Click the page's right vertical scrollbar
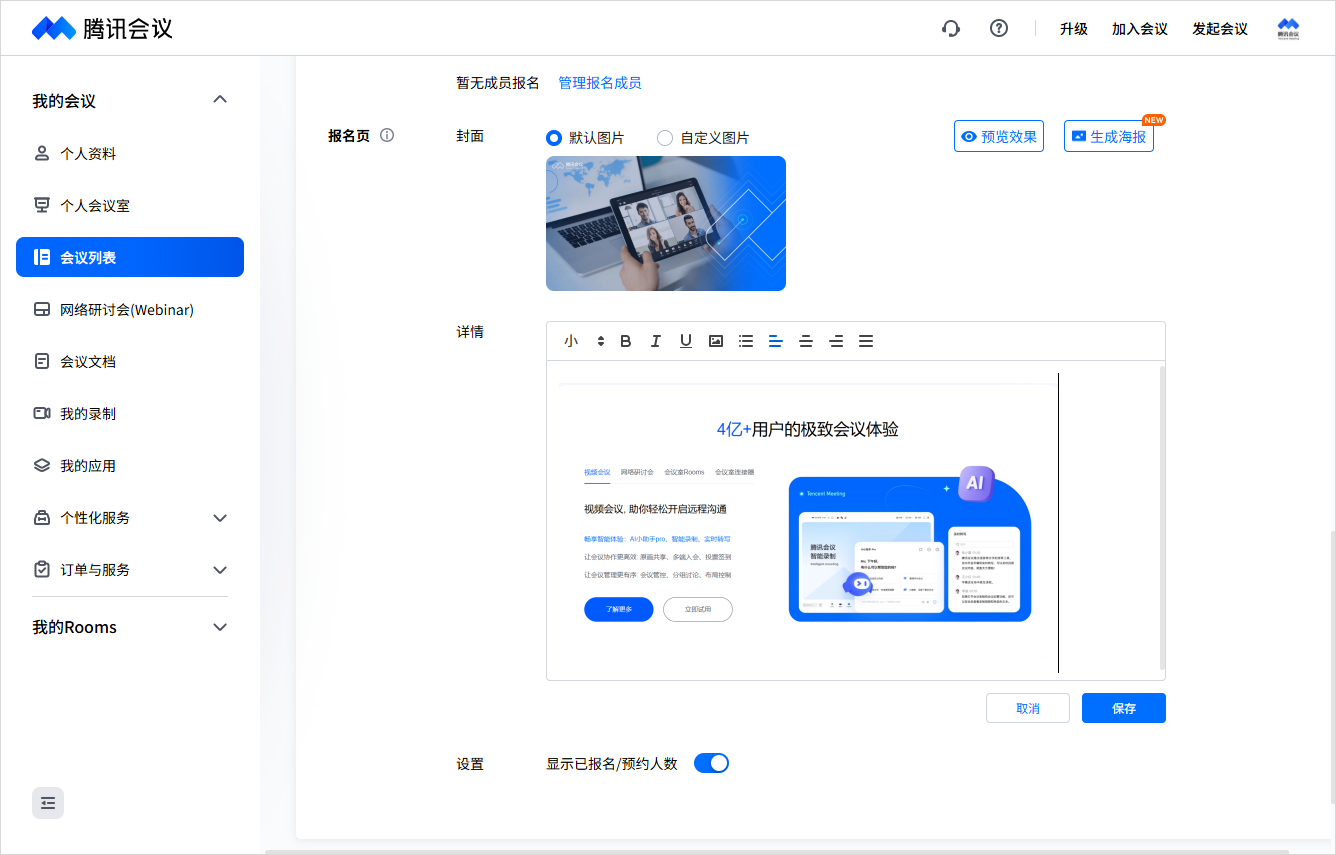The image size is (1336, 855). (x=1332, y=668)
